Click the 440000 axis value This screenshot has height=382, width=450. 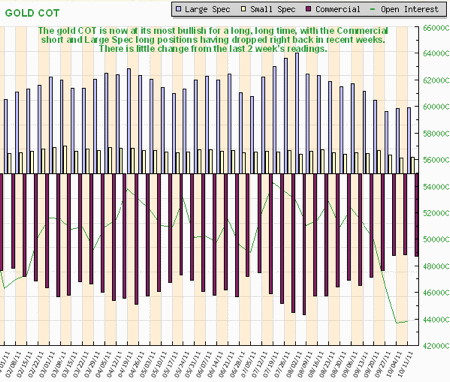(436, 319)
